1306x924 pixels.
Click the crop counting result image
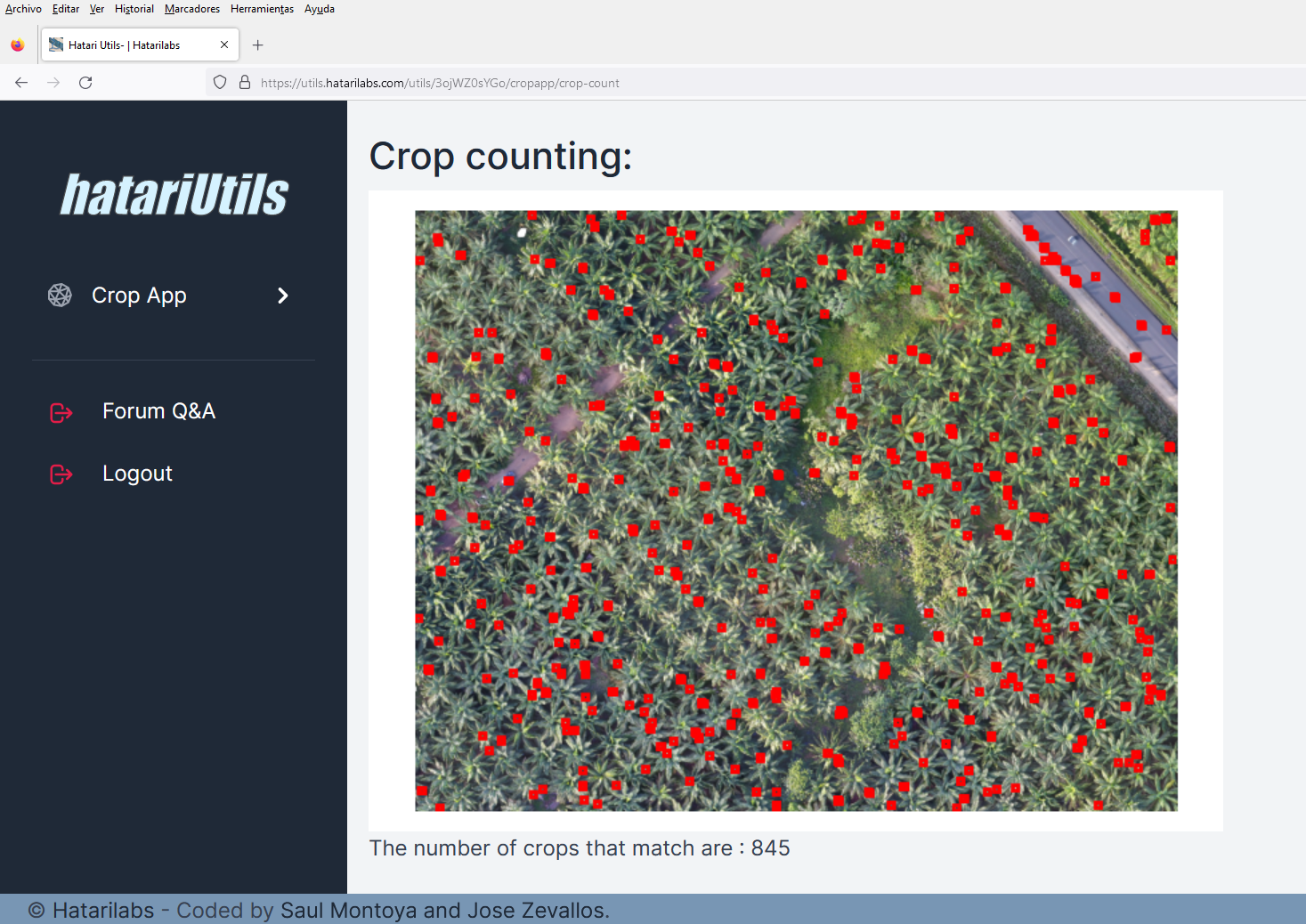pyautogui.click(x=796, y=511)
